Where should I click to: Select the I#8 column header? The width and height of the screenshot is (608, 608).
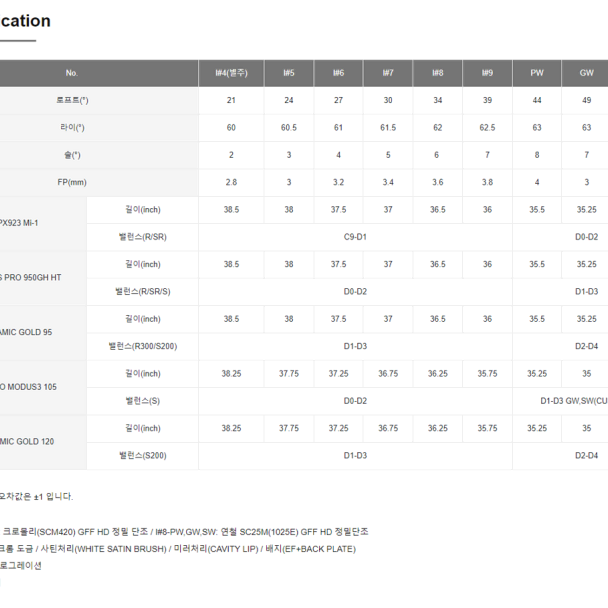438,73
